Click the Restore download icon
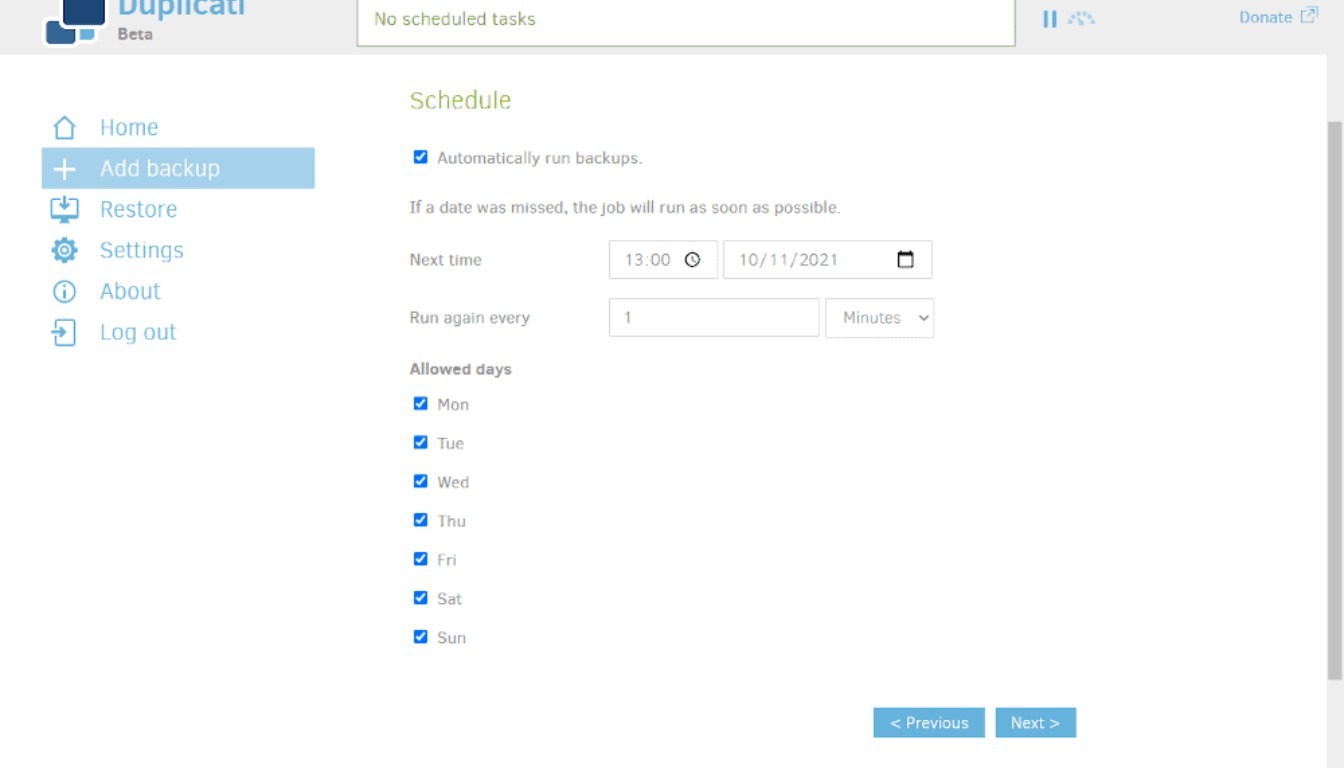The height and width of the screenshot is (768, 1344). click(64, 209)
